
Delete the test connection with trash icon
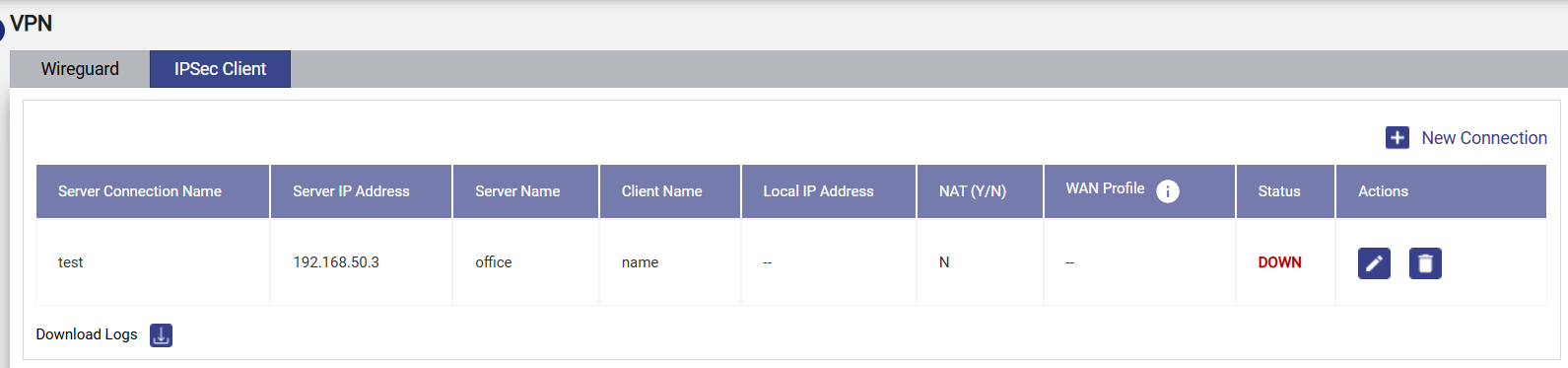pyautogui.click(x=1425, y=263)
